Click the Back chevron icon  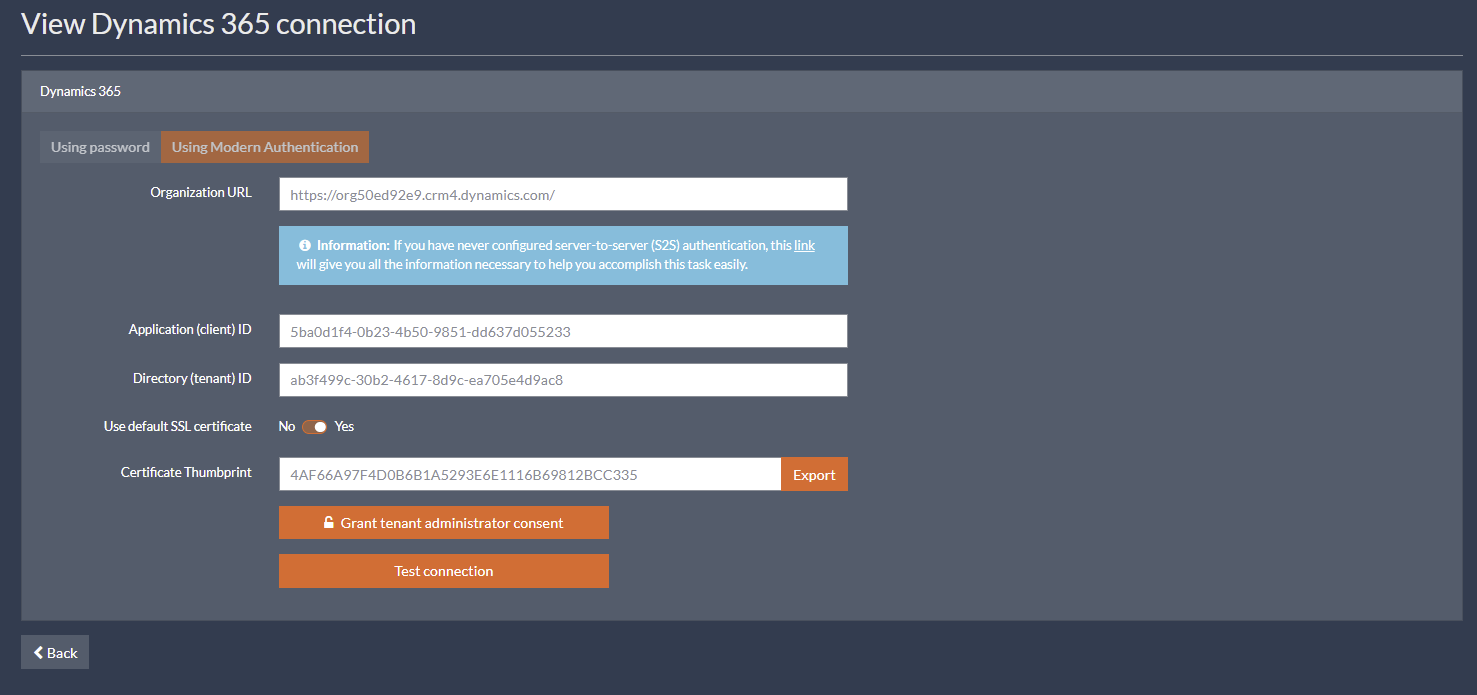click(38, 652)
